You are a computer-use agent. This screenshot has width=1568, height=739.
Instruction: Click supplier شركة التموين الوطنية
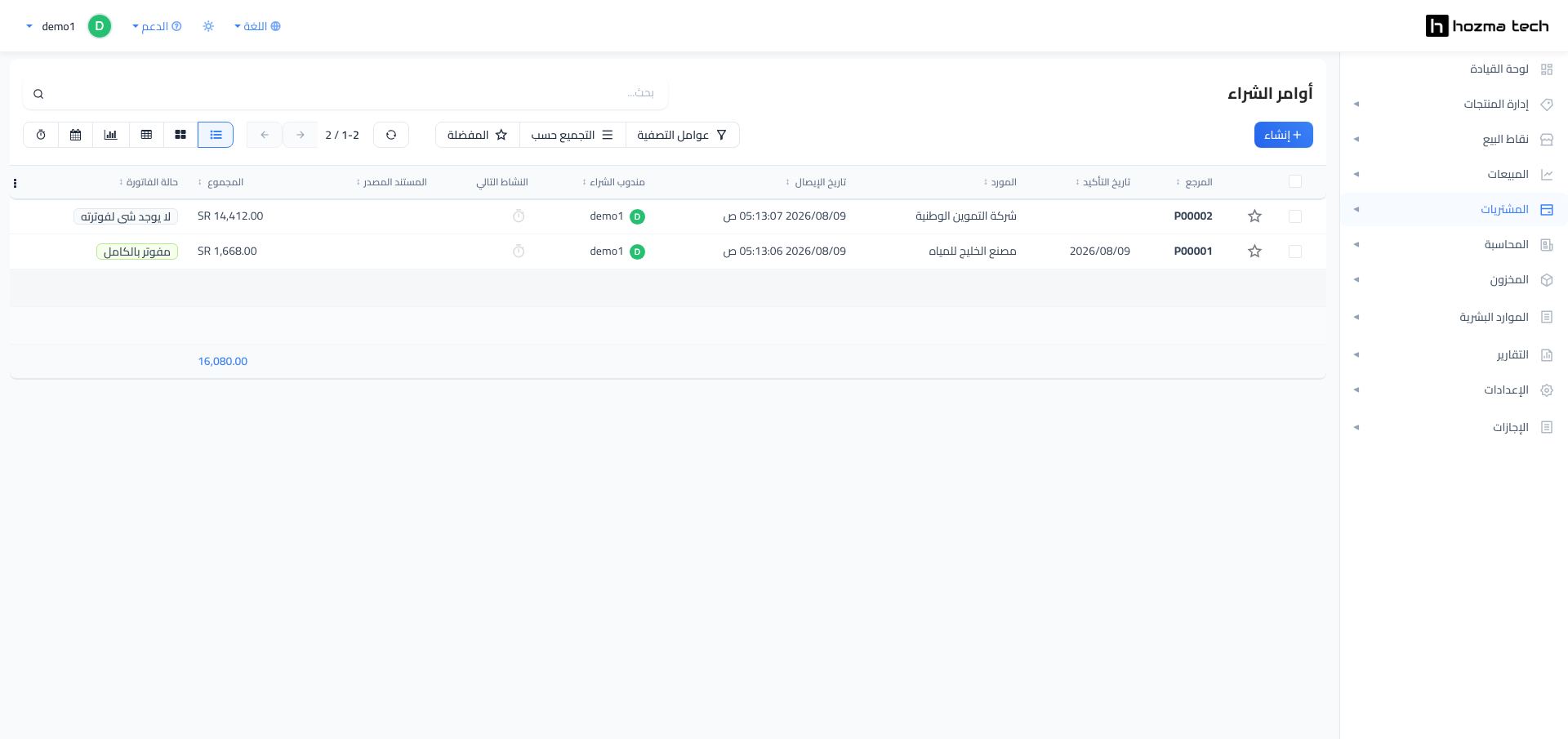tap(966, 216)
